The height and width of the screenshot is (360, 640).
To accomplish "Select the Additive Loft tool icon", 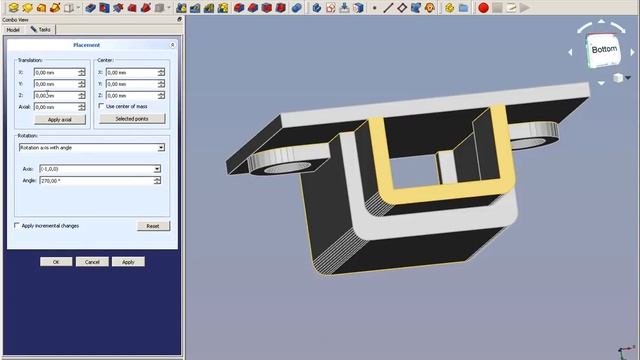I will tap(41, 7).
